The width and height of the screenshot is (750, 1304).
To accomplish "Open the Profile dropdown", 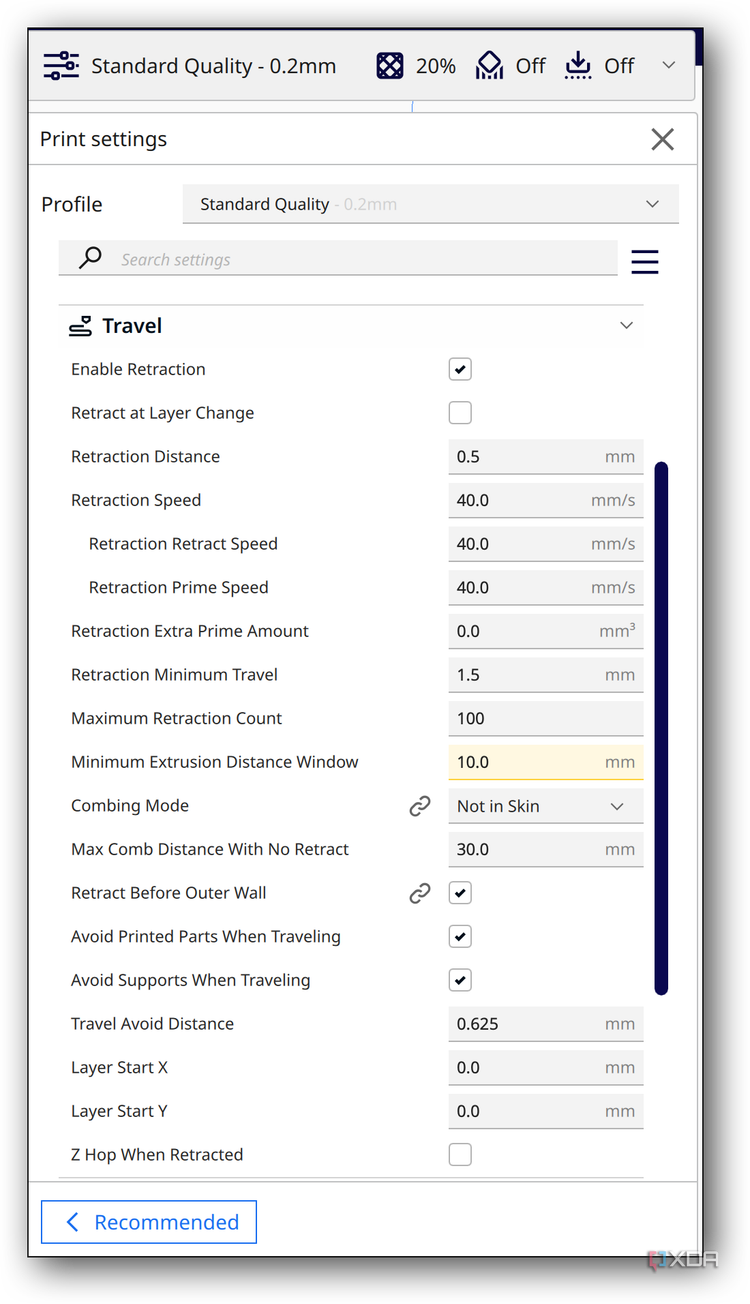I will 431,204.
